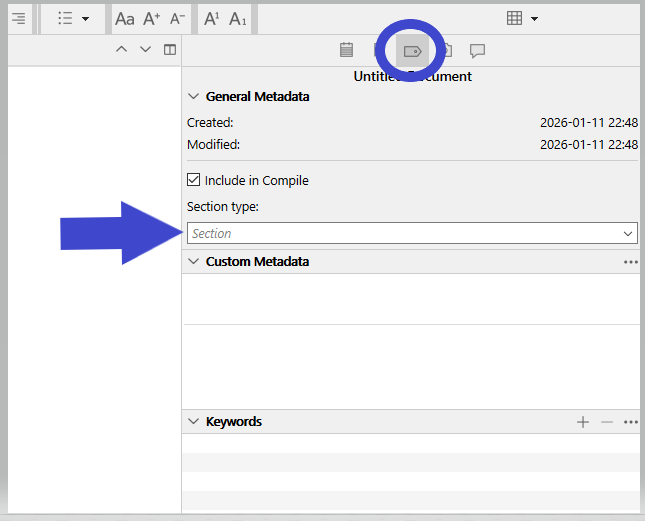Viewport: 645px width, 521px height.
Task: Open Custom Metadata options ellipsis menu
Action: [x=630, y=262]
